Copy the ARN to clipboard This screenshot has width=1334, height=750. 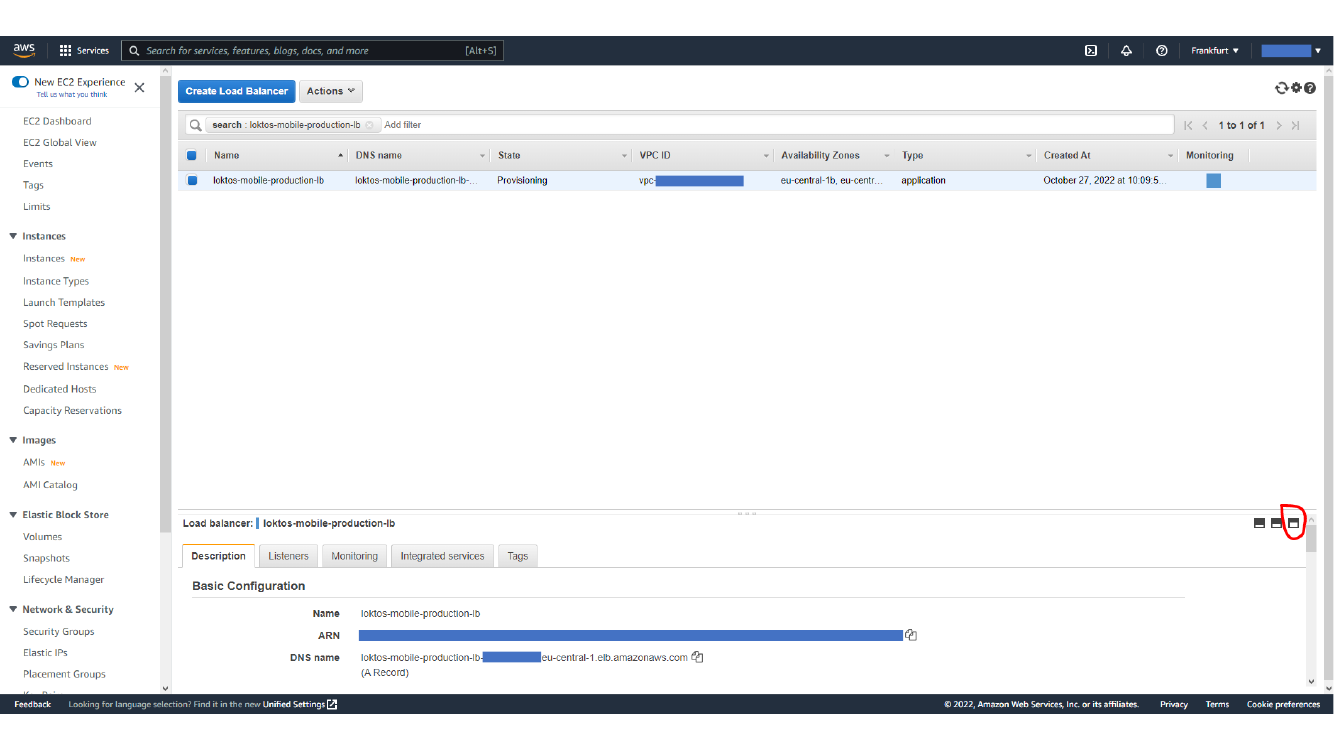(x=911, y=635)
